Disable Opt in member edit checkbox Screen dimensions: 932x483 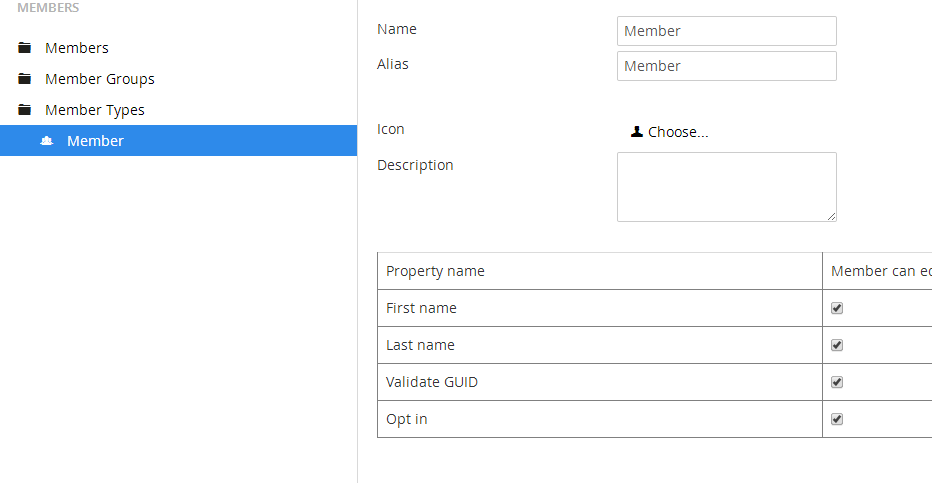pos(837,419)
